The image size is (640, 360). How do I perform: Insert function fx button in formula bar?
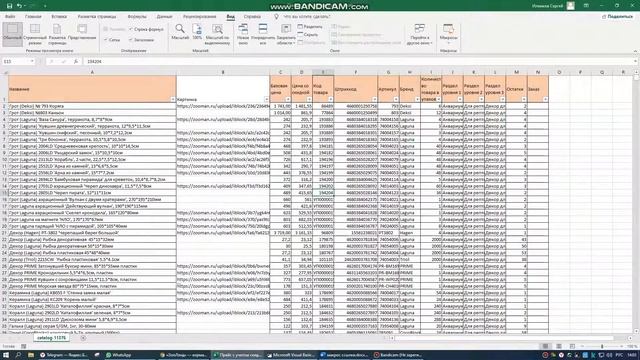point(76,61)
